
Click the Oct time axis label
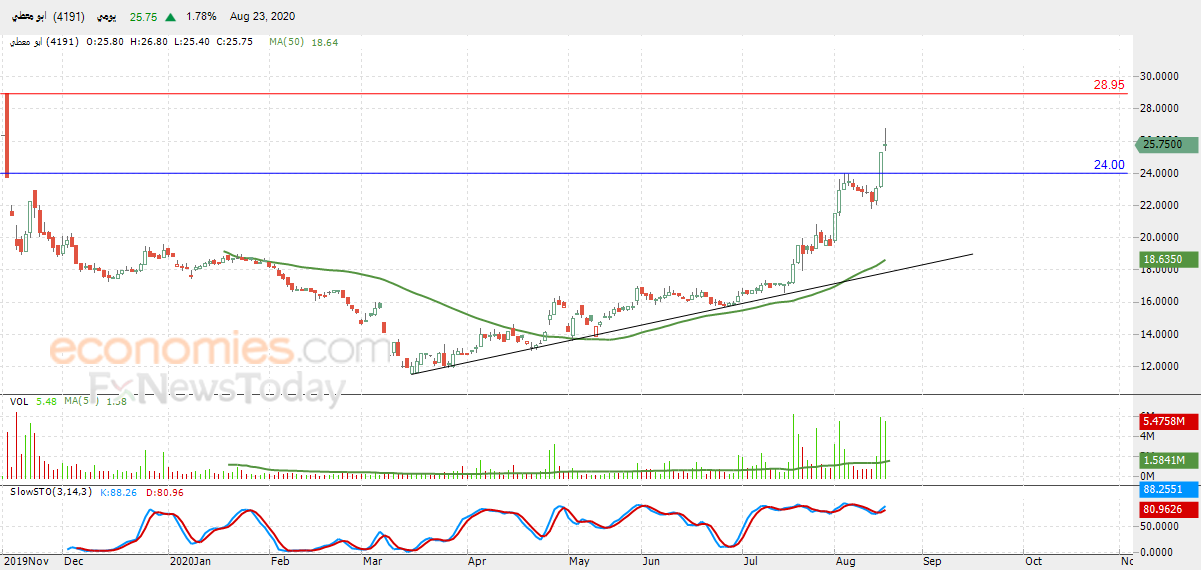pyautogui.click(x=1032, y=562)
